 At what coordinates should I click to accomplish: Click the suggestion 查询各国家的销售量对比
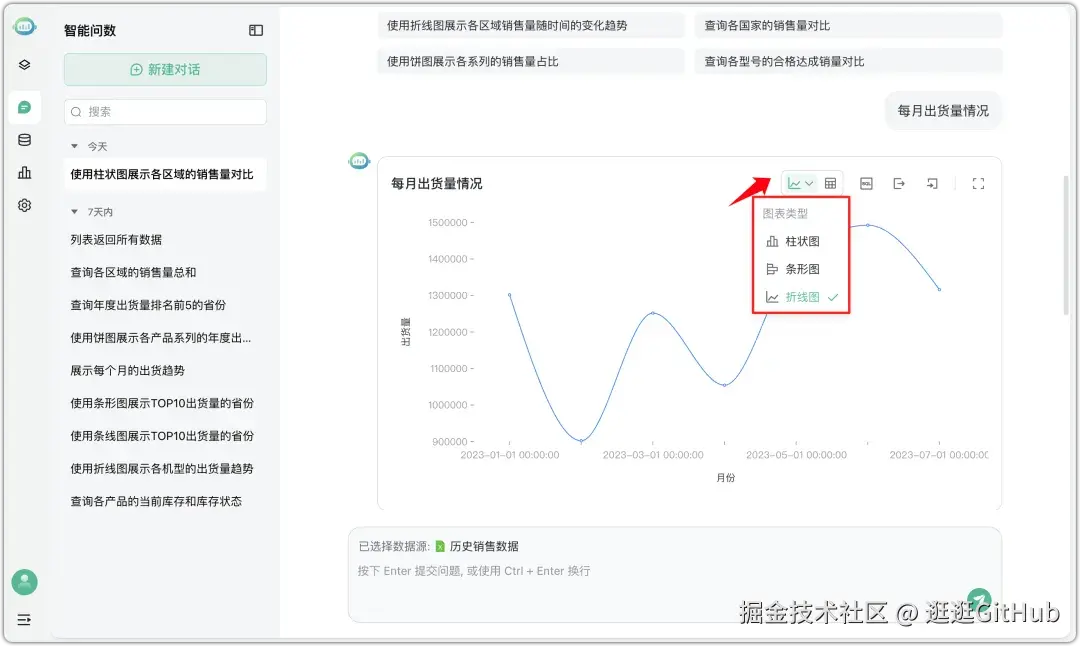(x=848, y=25)
